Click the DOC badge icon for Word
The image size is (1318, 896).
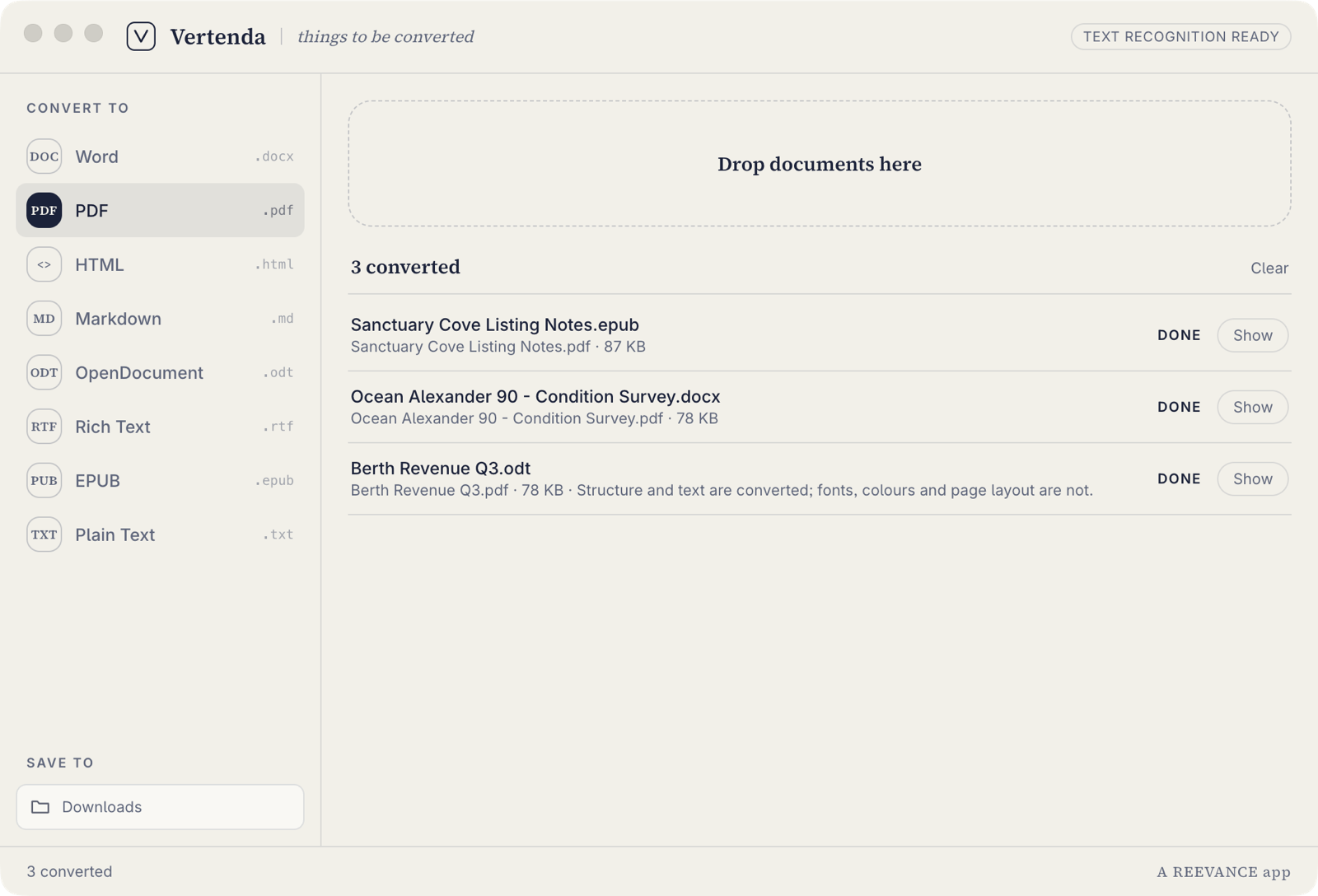44,156
